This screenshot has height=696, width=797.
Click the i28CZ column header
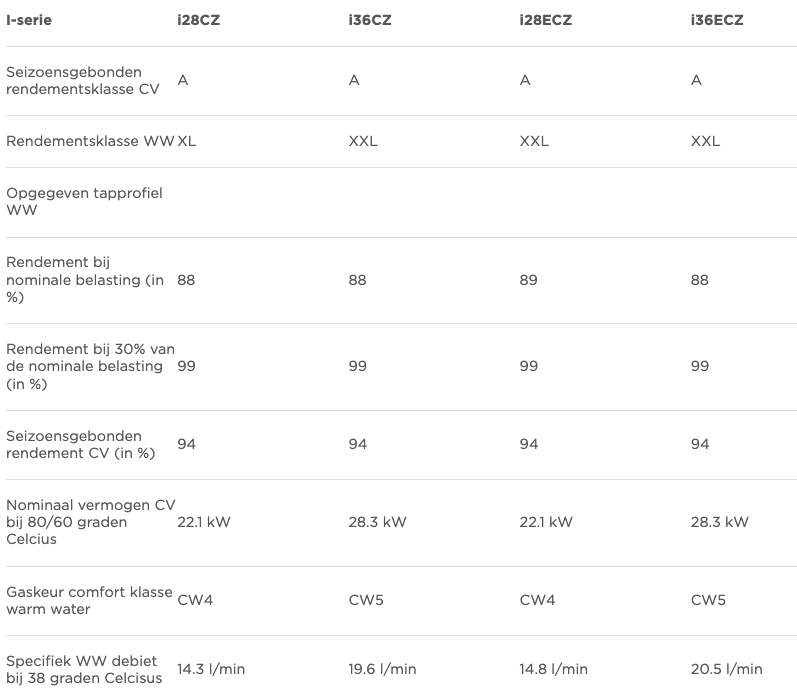(x=199, y=20)
